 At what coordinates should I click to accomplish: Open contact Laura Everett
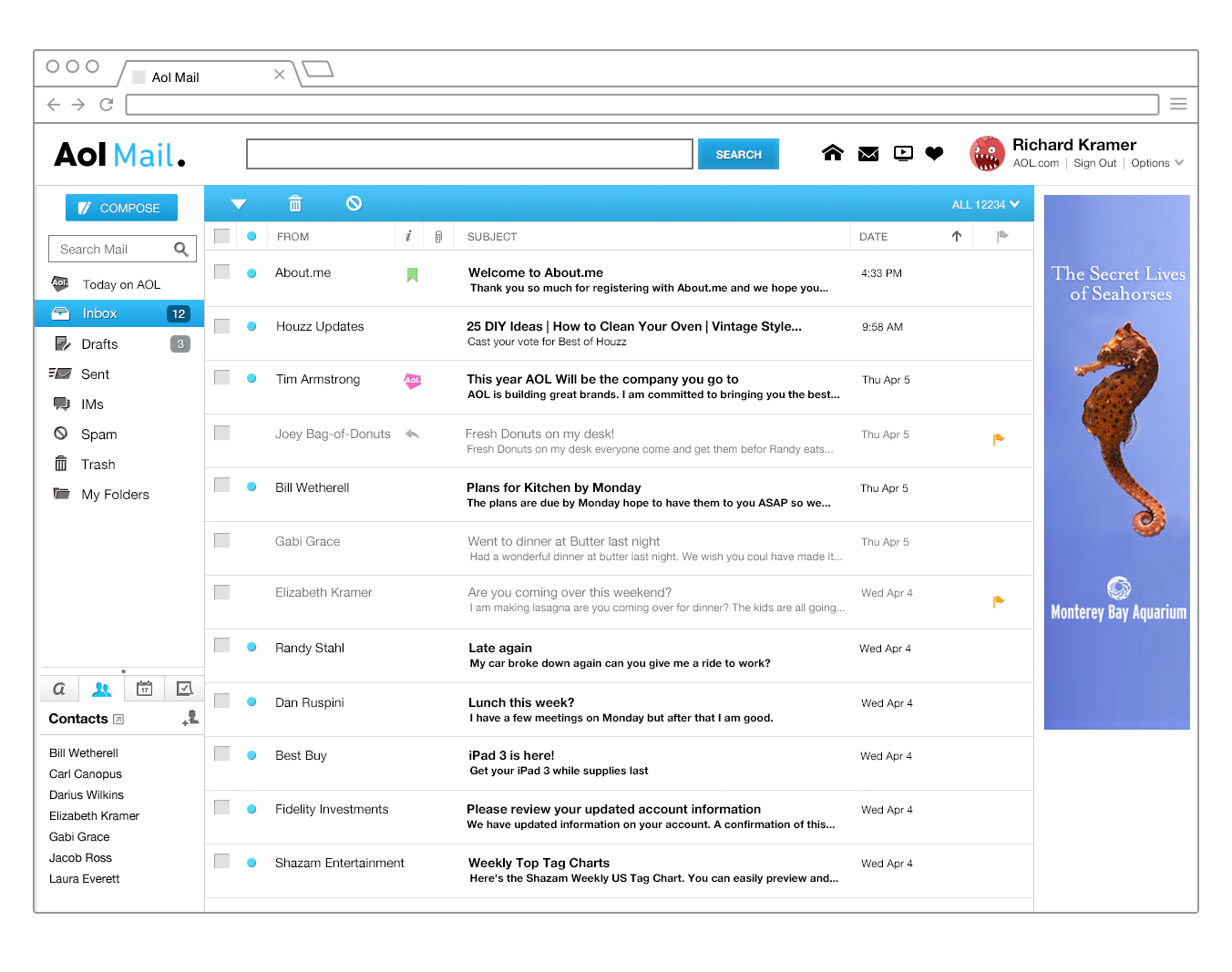(85, 878)
